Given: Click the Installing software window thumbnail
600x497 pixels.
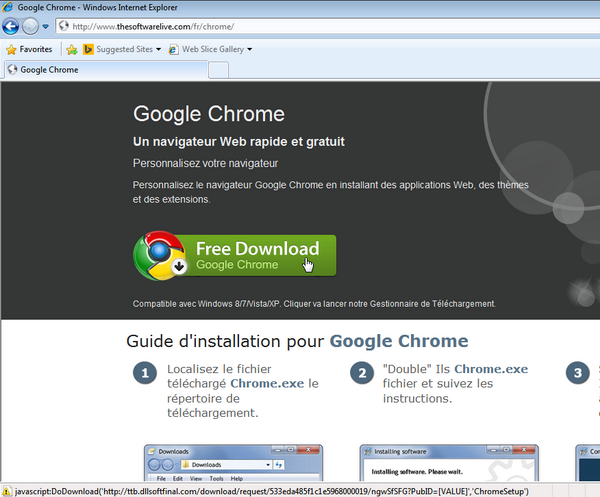Looking at the screenshot, I should tap(449, 463).
